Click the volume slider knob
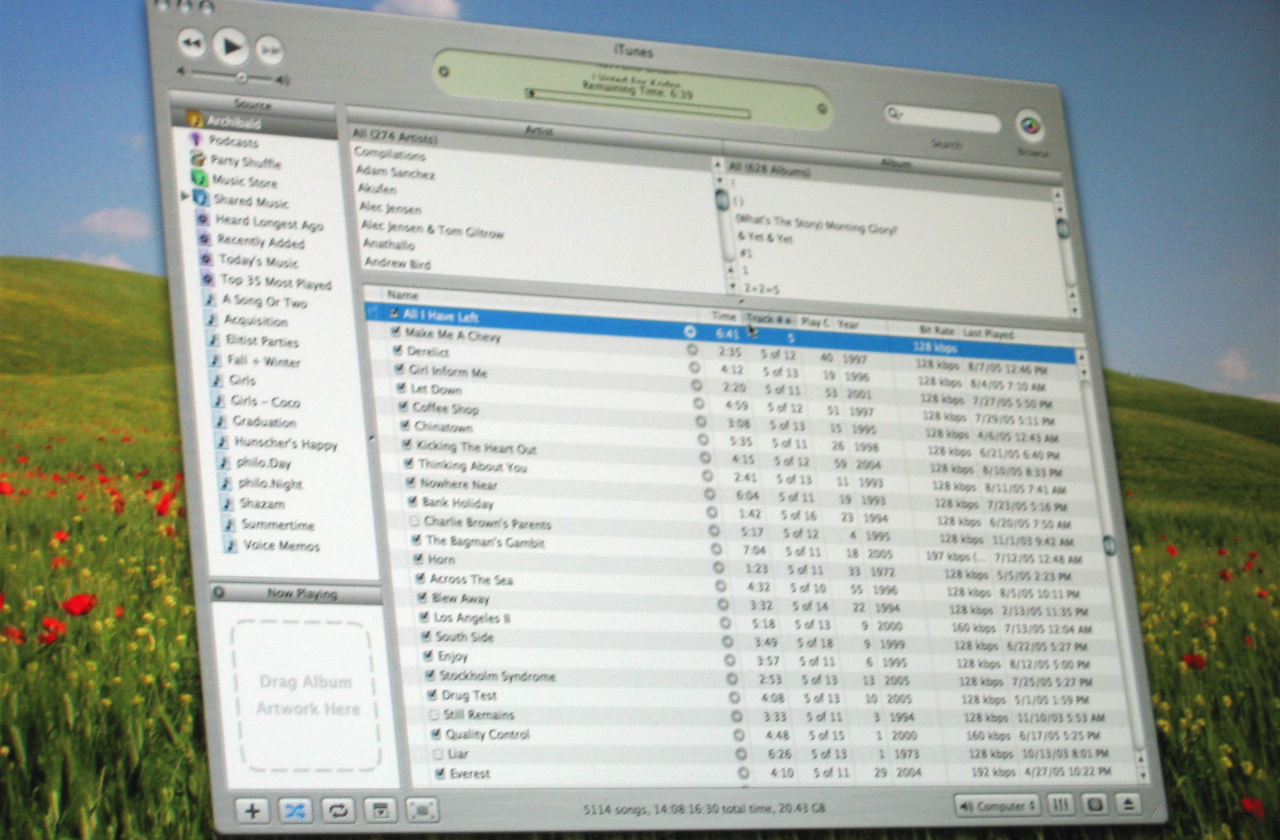1280x840 pixels. 241,77
